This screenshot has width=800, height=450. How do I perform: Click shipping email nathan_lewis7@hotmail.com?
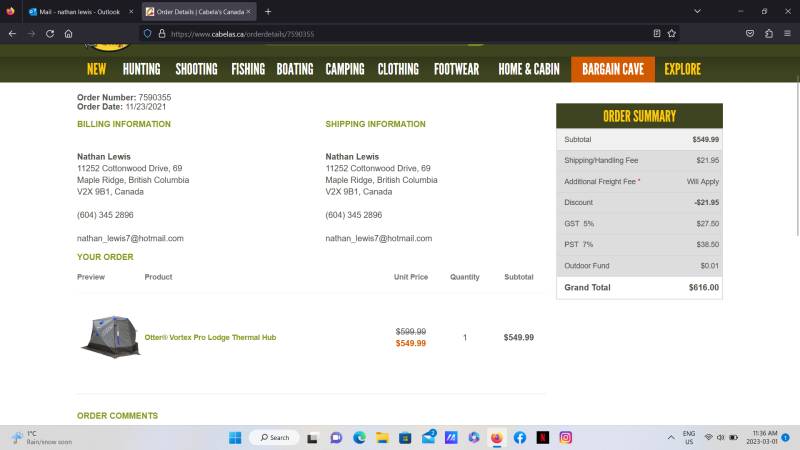[x=379, y=238]
